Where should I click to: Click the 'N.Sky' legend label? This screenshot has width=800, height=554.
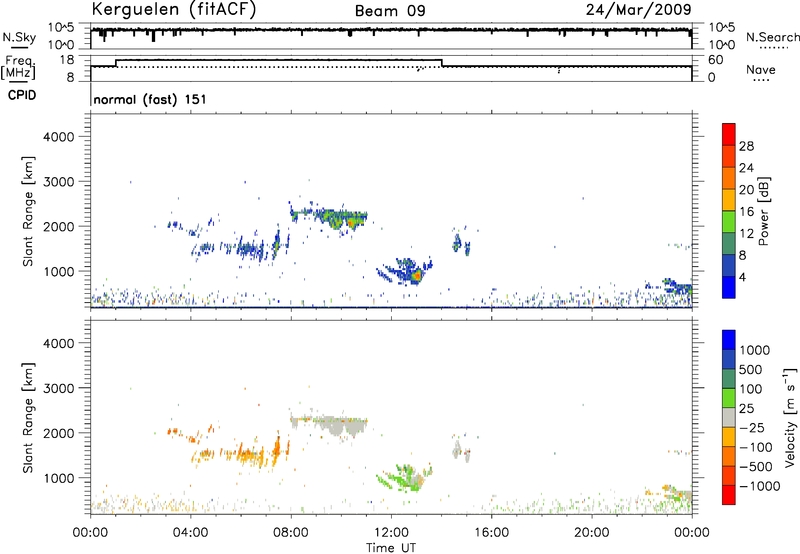tap(19, 37)
